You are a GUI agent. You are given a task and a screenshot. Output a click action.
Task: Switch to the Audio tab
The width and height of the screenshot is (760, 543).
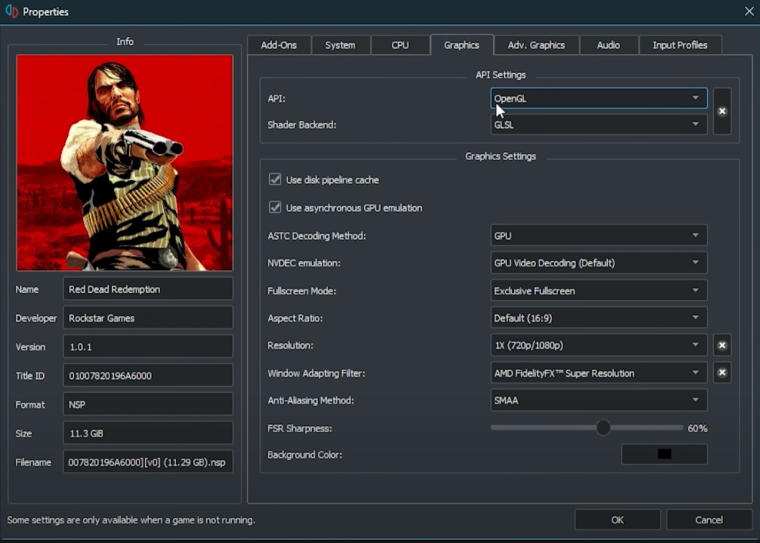(608, 45)
